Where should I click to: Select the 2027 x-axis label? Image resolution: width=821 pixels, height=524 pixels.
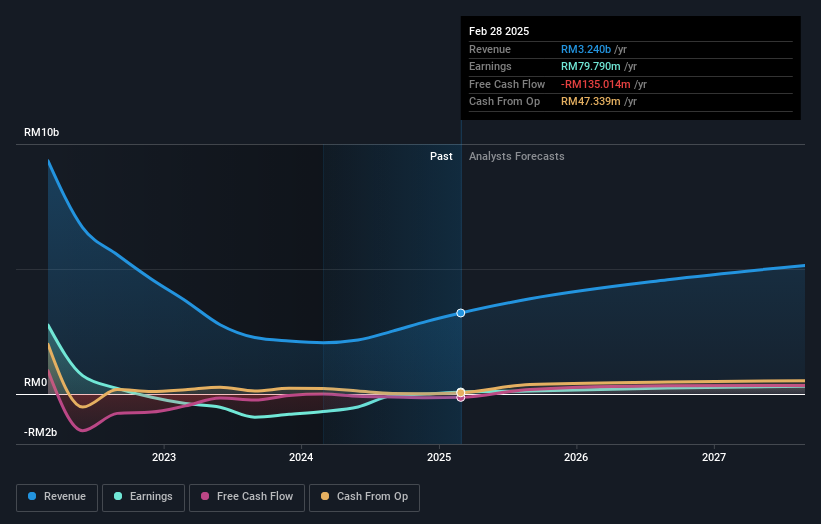coord(714,457)
